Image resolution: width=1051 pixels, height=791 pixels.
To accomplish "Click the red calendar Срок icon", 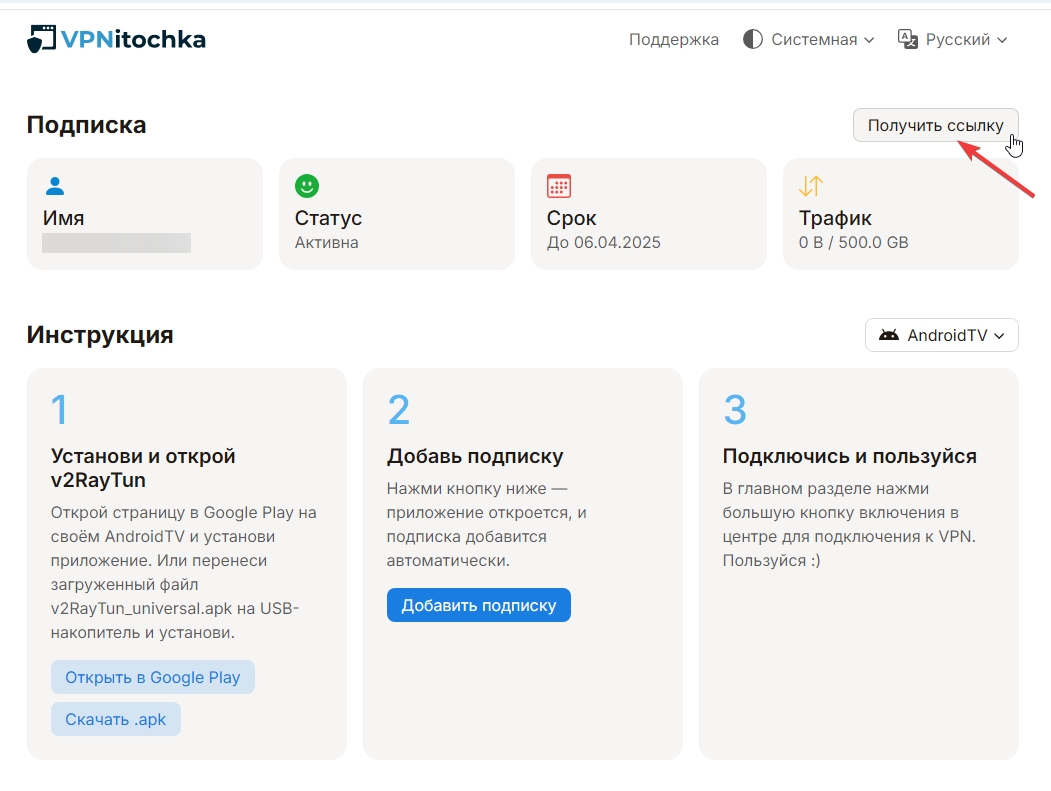I will (x=559, y=186).
